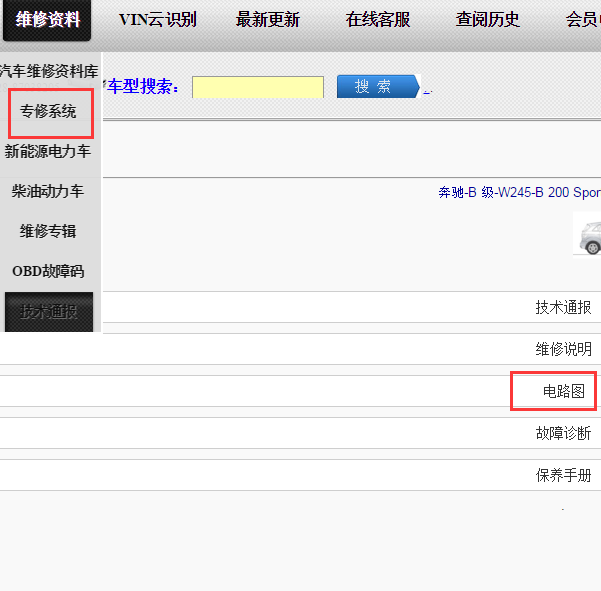This screenshot has height=591, width=601.
Task: Select 专修系统 in the sidebar
Action: point(48,112)
